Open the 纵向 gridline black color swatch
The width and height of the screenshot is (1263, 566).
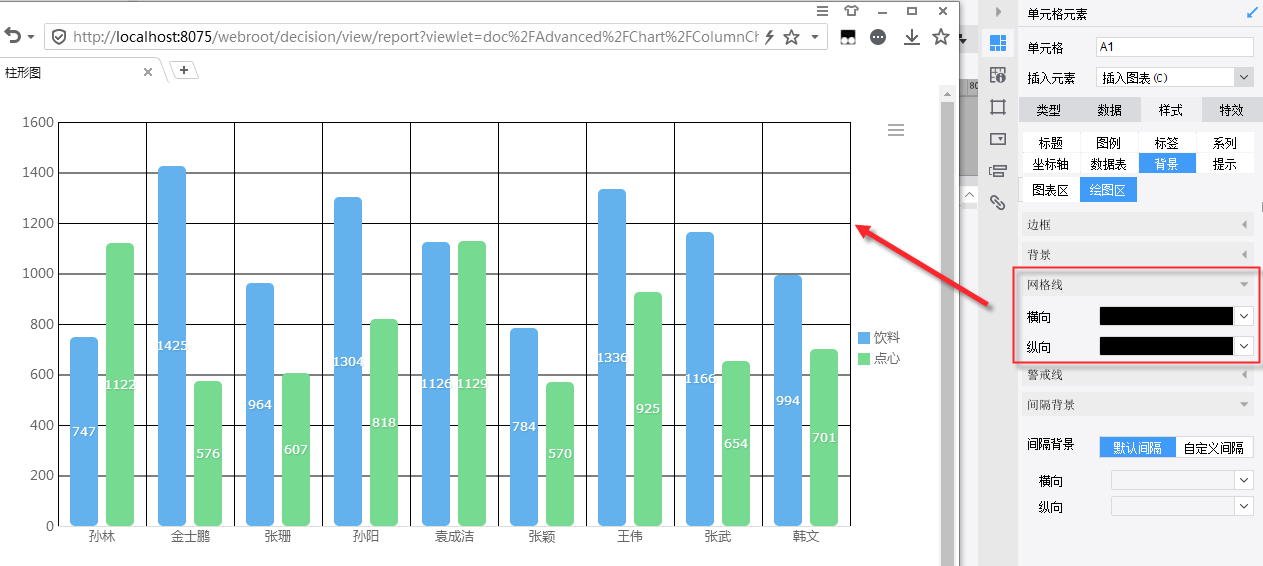1166,346
